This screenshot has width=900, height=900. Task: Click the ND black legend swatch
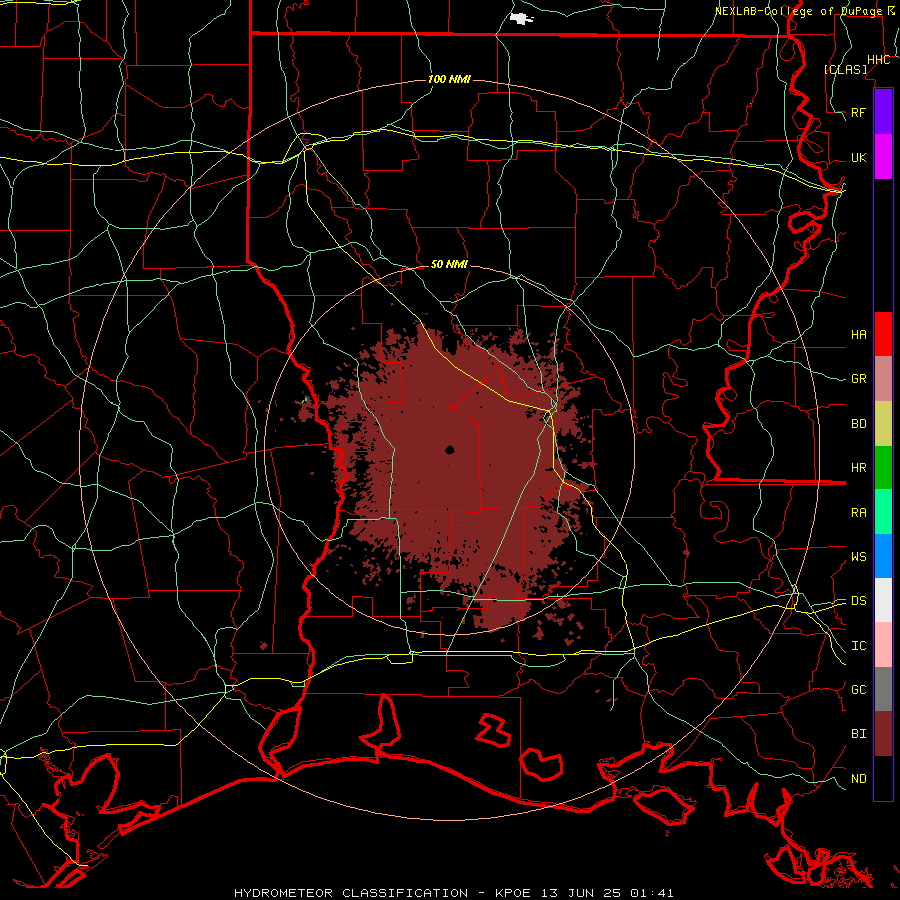[883, 778]
